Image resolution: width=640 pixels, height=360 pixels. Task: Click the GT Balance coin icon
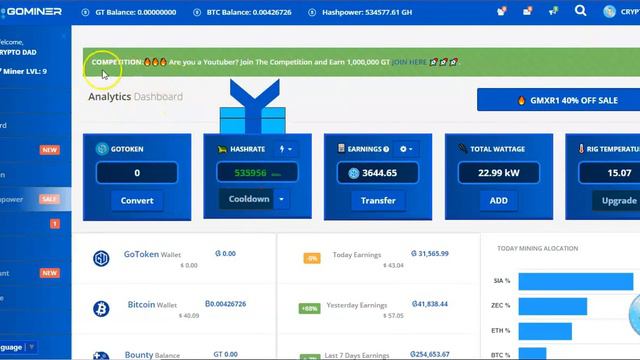85,12
